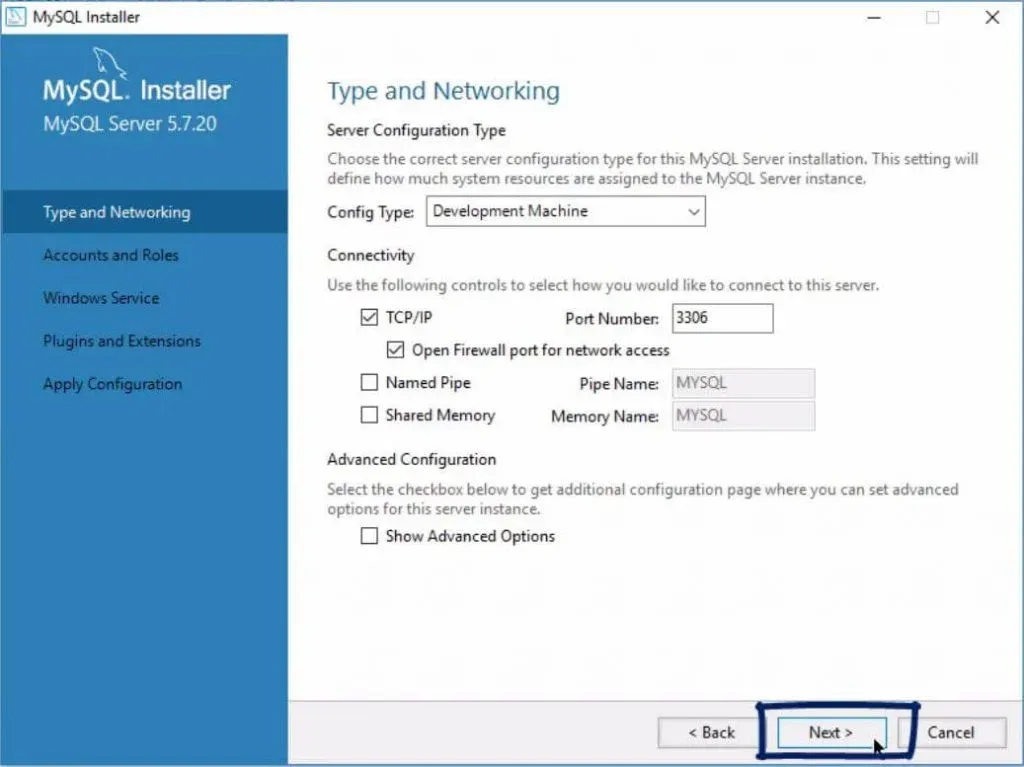This screenshot has width=1024, height=767.
Task: Open the Windows Service step
Action: pyautogui.click(x=101, y=298)
